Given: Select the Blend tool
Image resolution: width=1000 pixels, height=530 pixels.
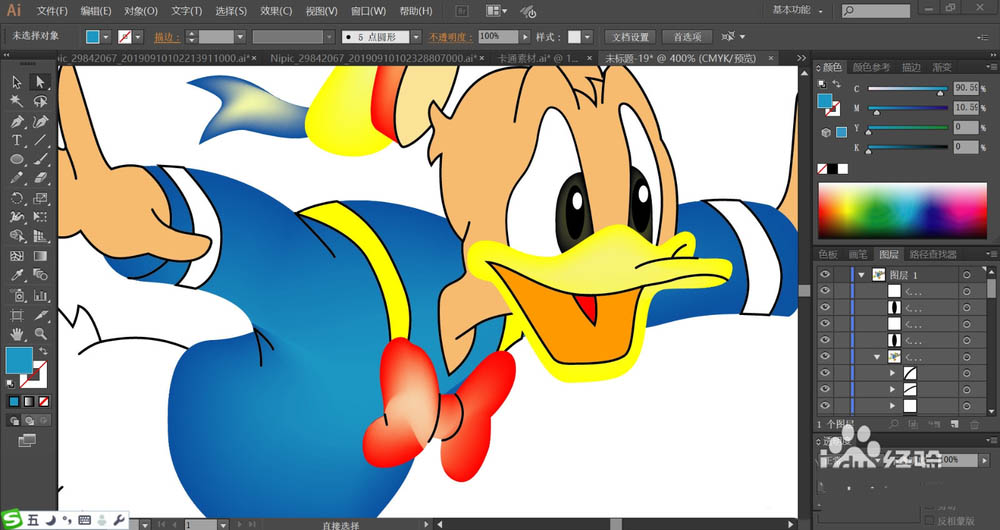Looking at the screenshot, I should coord(40,276).
